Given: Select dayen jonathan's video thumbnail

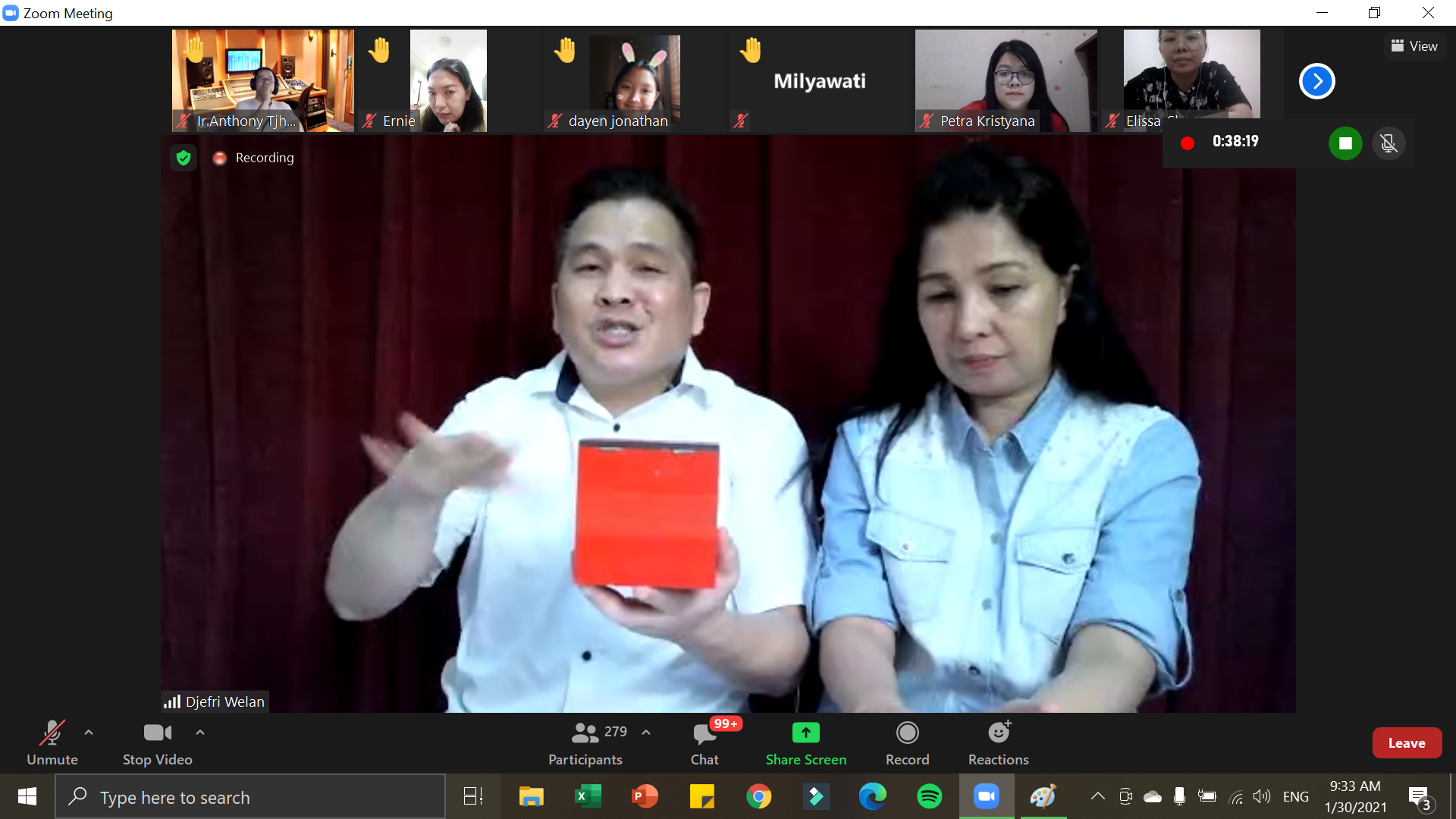Looking at the screenshot, I should 634,80.
